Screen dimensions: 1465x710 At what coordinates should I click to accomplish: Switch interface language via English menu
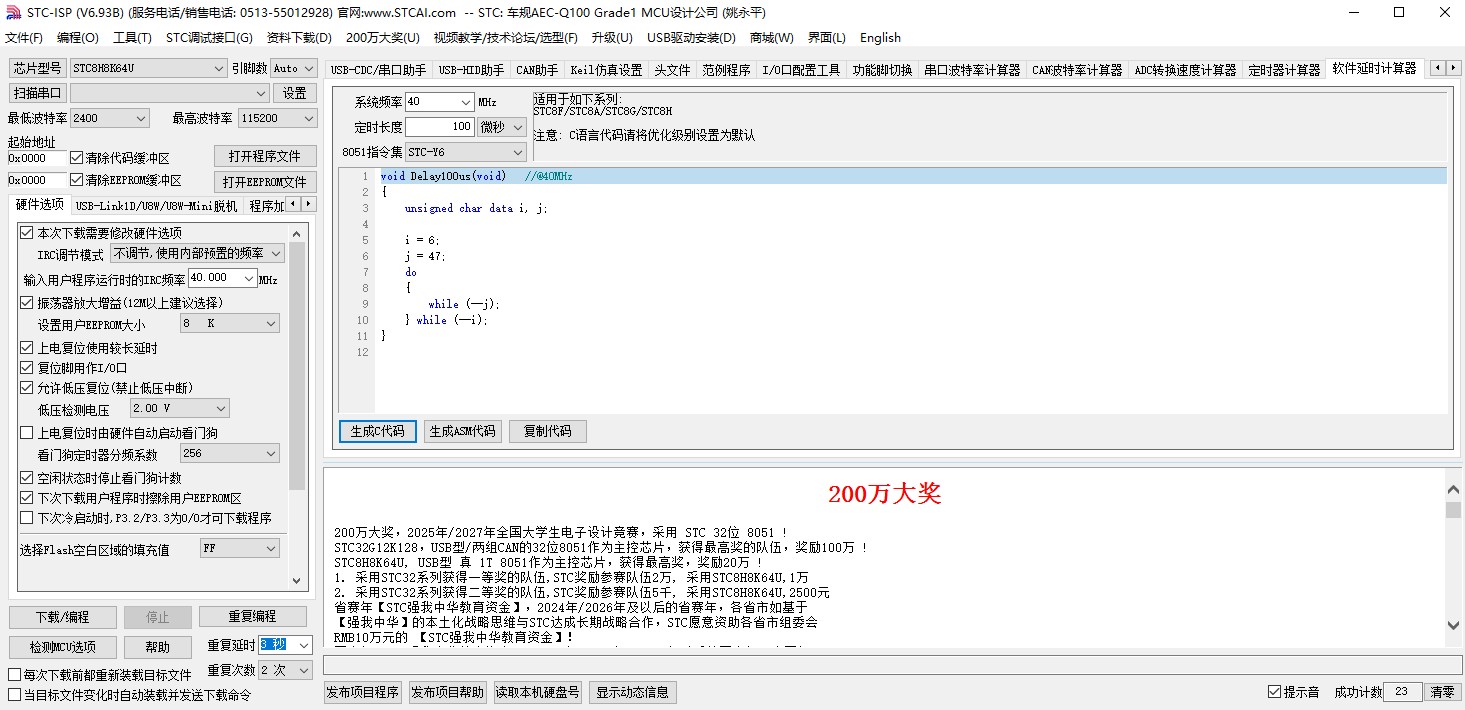880,38
